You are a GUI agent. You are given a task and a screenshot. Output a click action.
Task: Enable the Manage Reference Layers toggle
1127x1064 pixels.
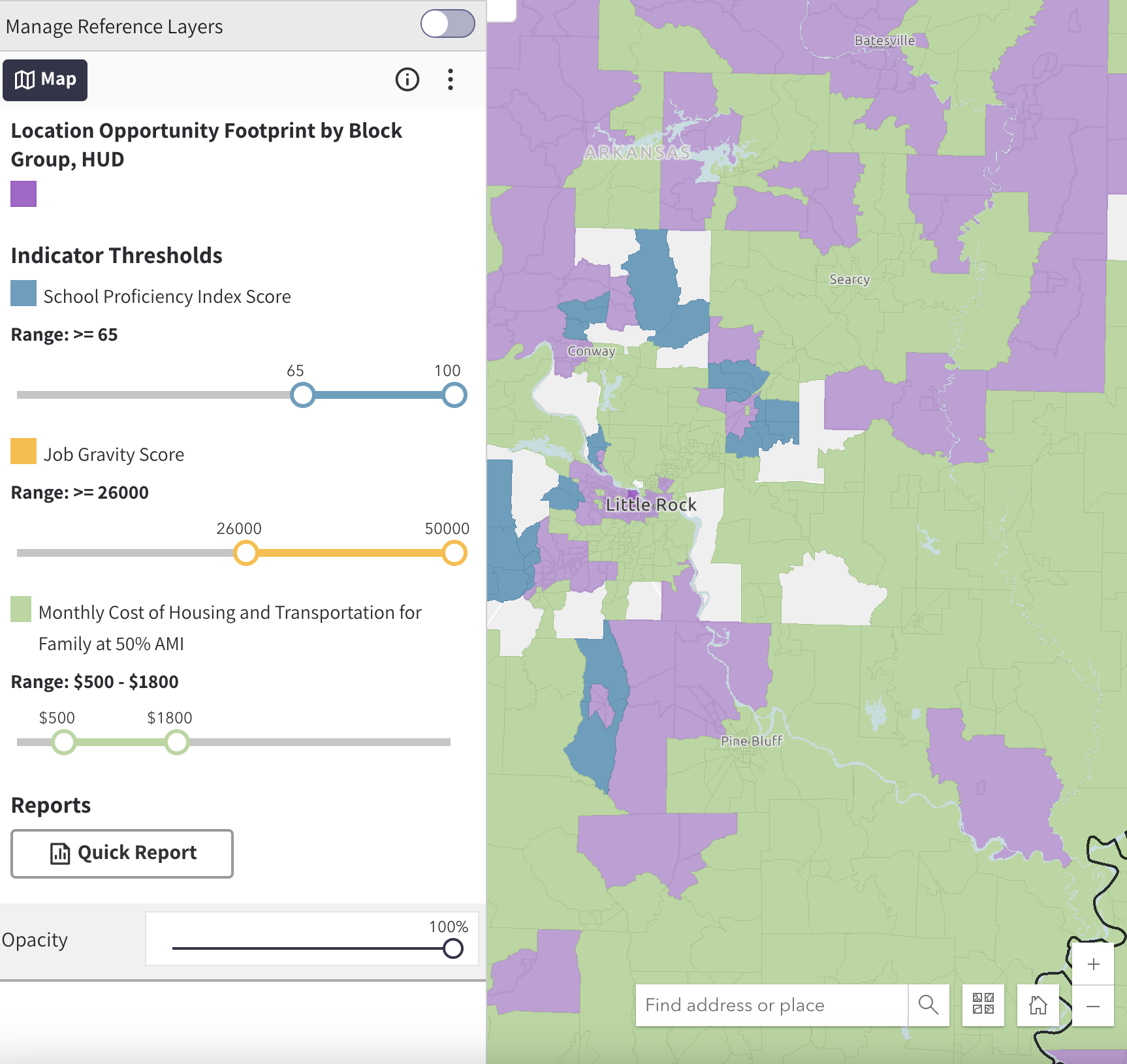[x=447, y=23]
